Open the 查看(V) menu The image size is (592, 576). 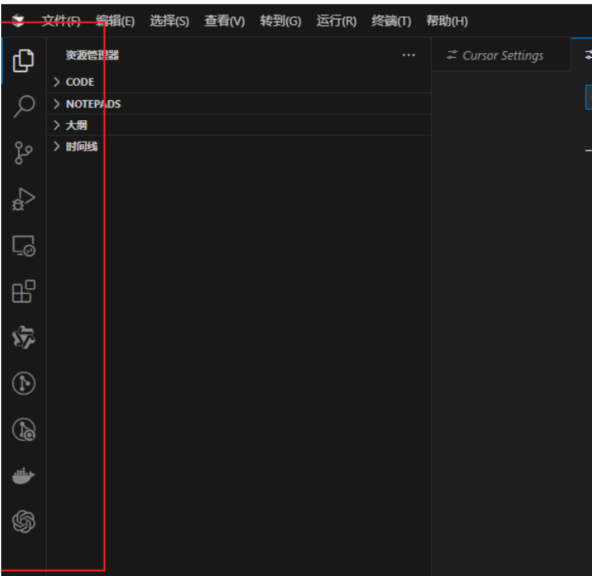tap(225, 21)
